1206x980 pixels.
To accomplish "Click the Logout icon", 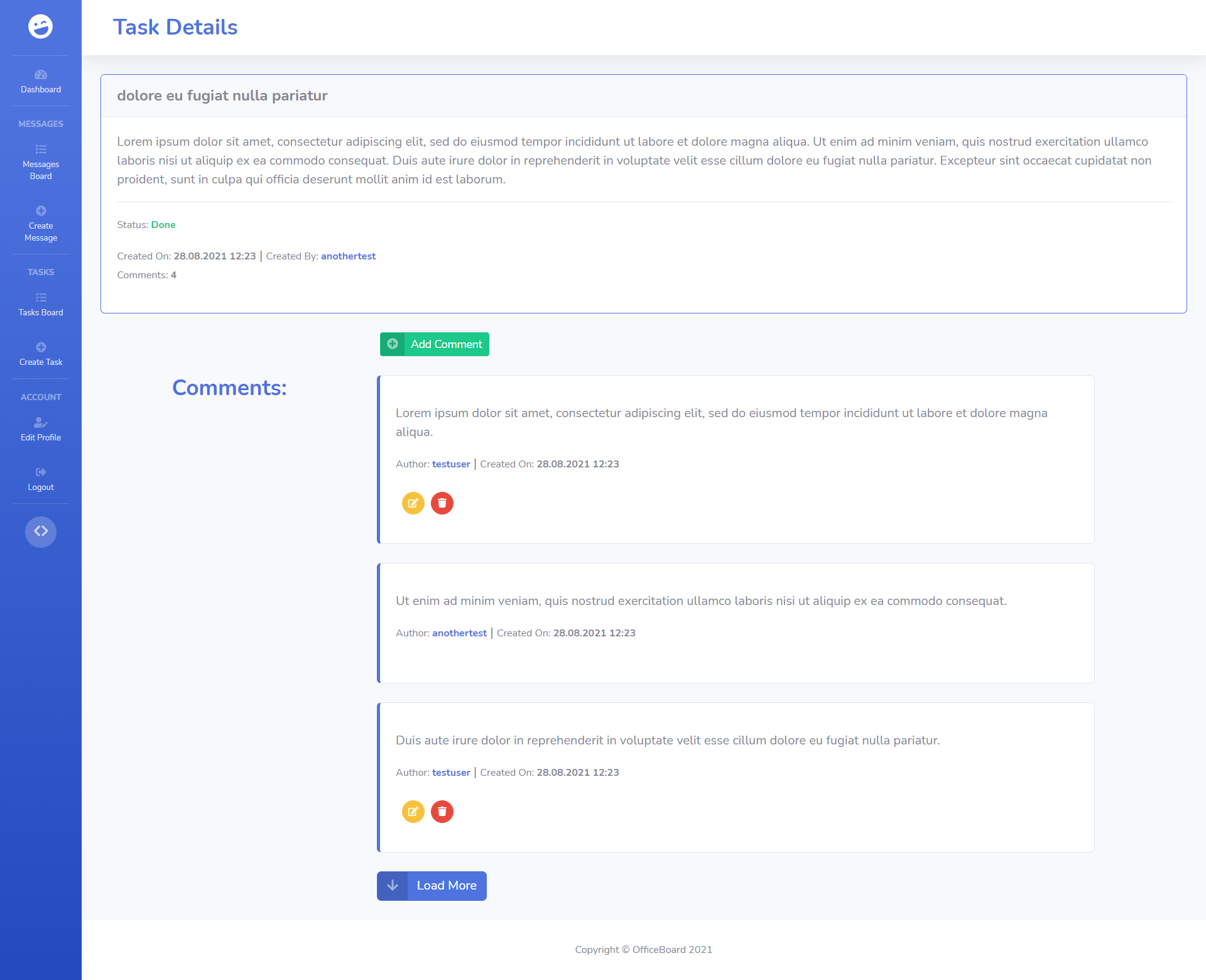I will pyautogui.click(x=41, y=472).
